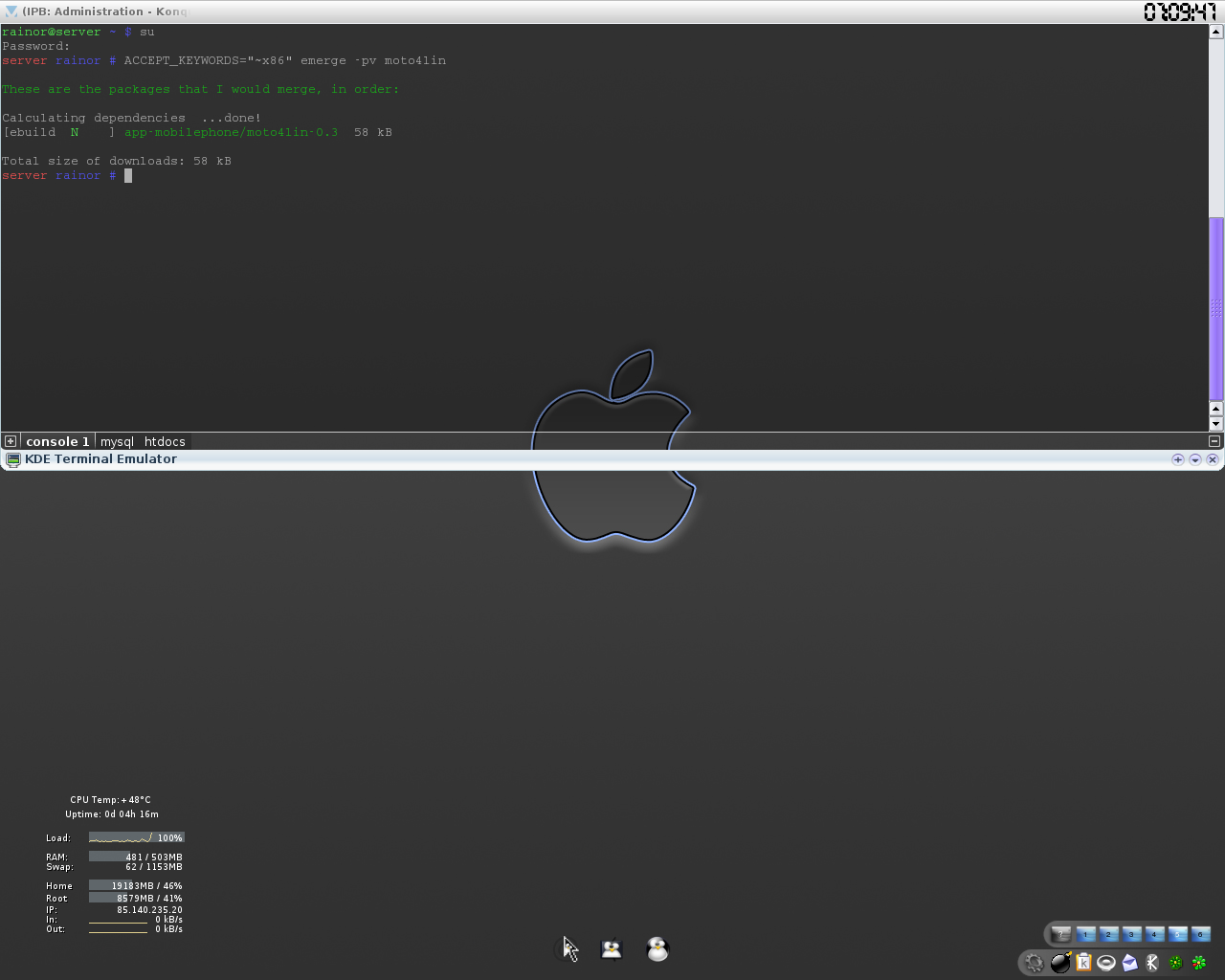Click the terminal icon left of KDE Terminal Emulator
The image size is (1225, 980).
[x=13, y=459]
